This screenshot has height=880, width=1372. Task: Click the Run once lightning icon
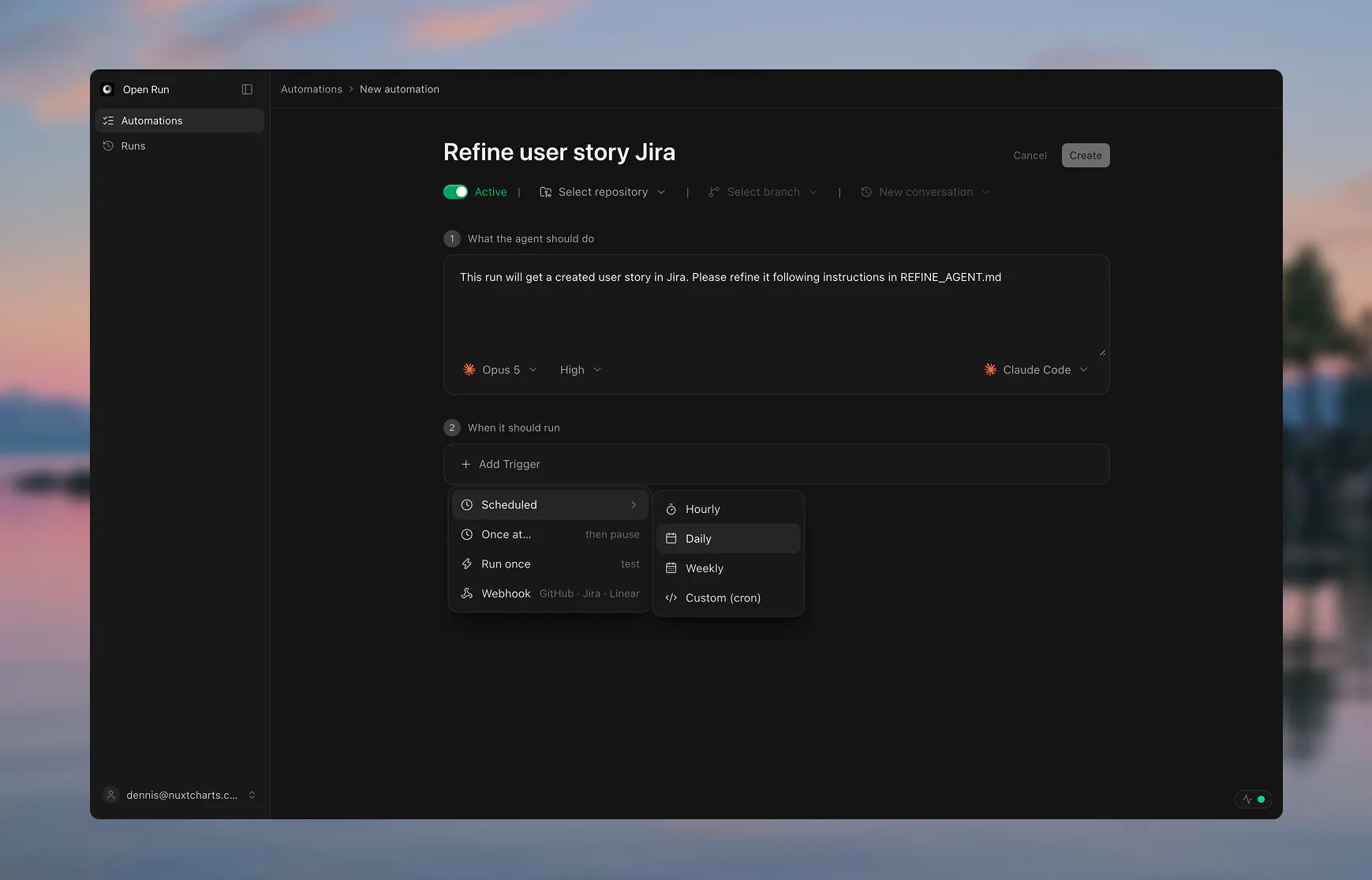click(x=467, y=564)
